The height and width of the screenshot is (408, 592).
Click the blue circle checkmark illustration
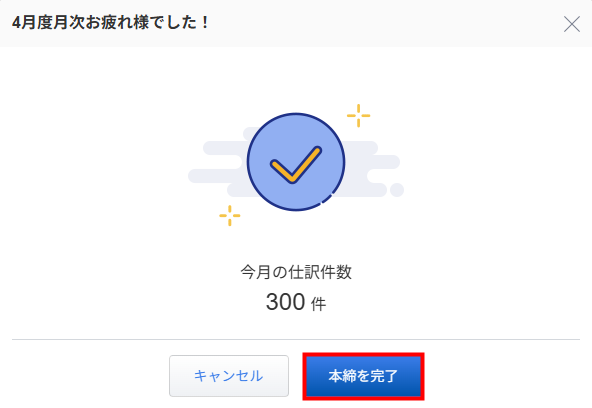coord(296,162)
